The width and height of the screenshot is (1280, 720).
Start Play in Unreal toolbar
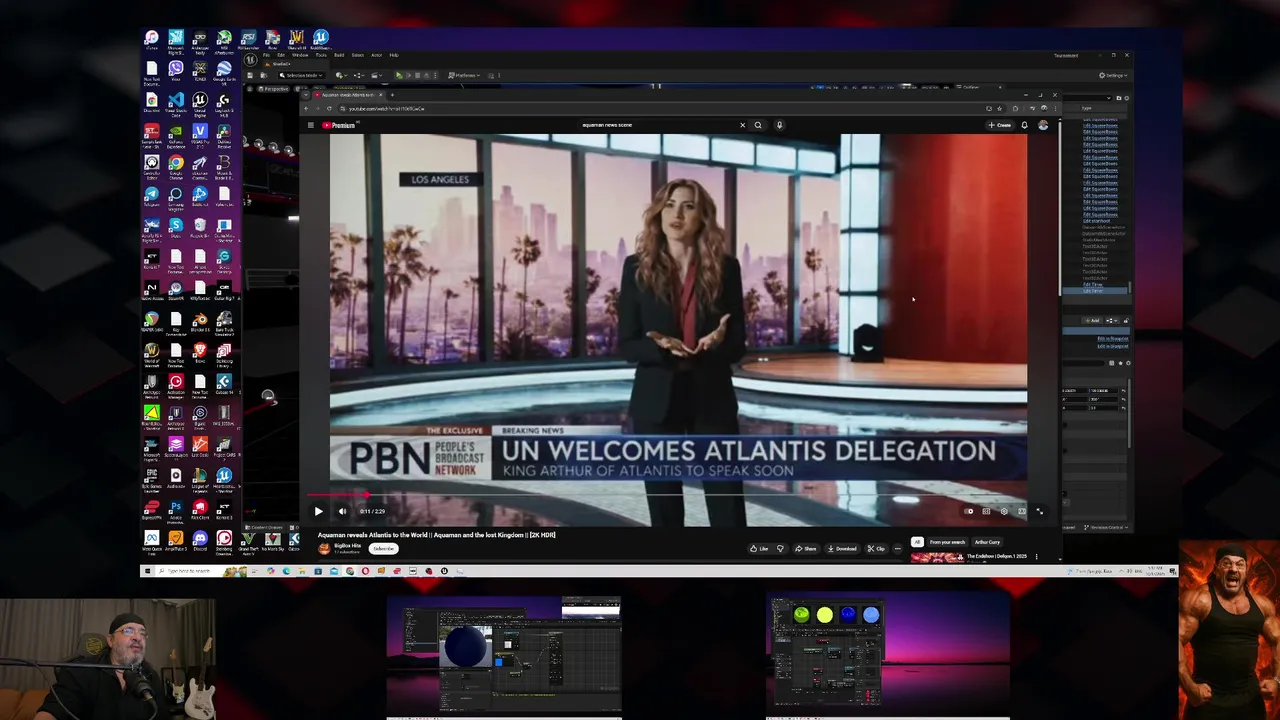pyautogui.click(x=399, y=75)
